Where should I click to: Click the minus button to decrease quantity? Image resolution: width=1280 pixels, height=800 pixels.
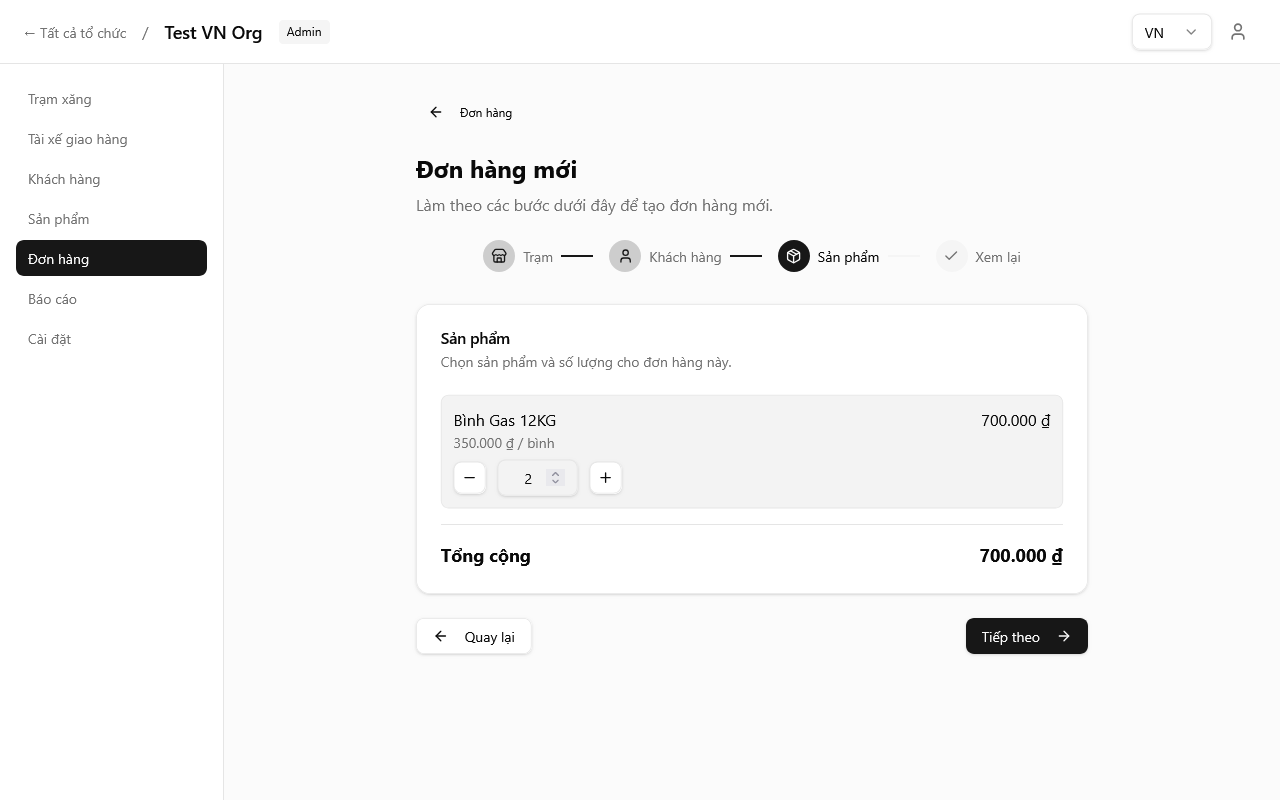pos(470,478)
